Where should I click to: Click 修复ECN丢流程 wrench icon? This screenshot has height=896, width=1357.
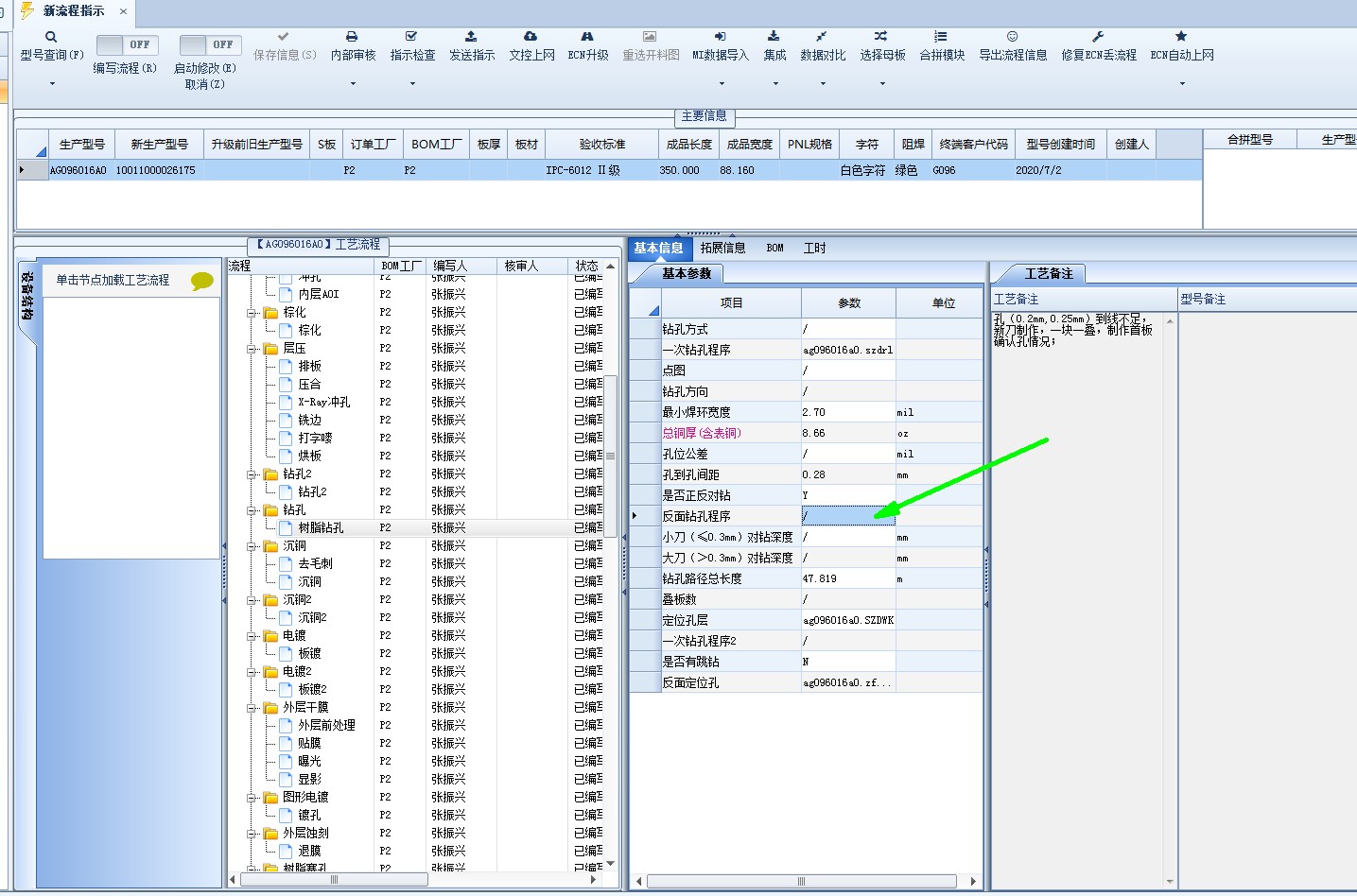tap(1098, 37)
